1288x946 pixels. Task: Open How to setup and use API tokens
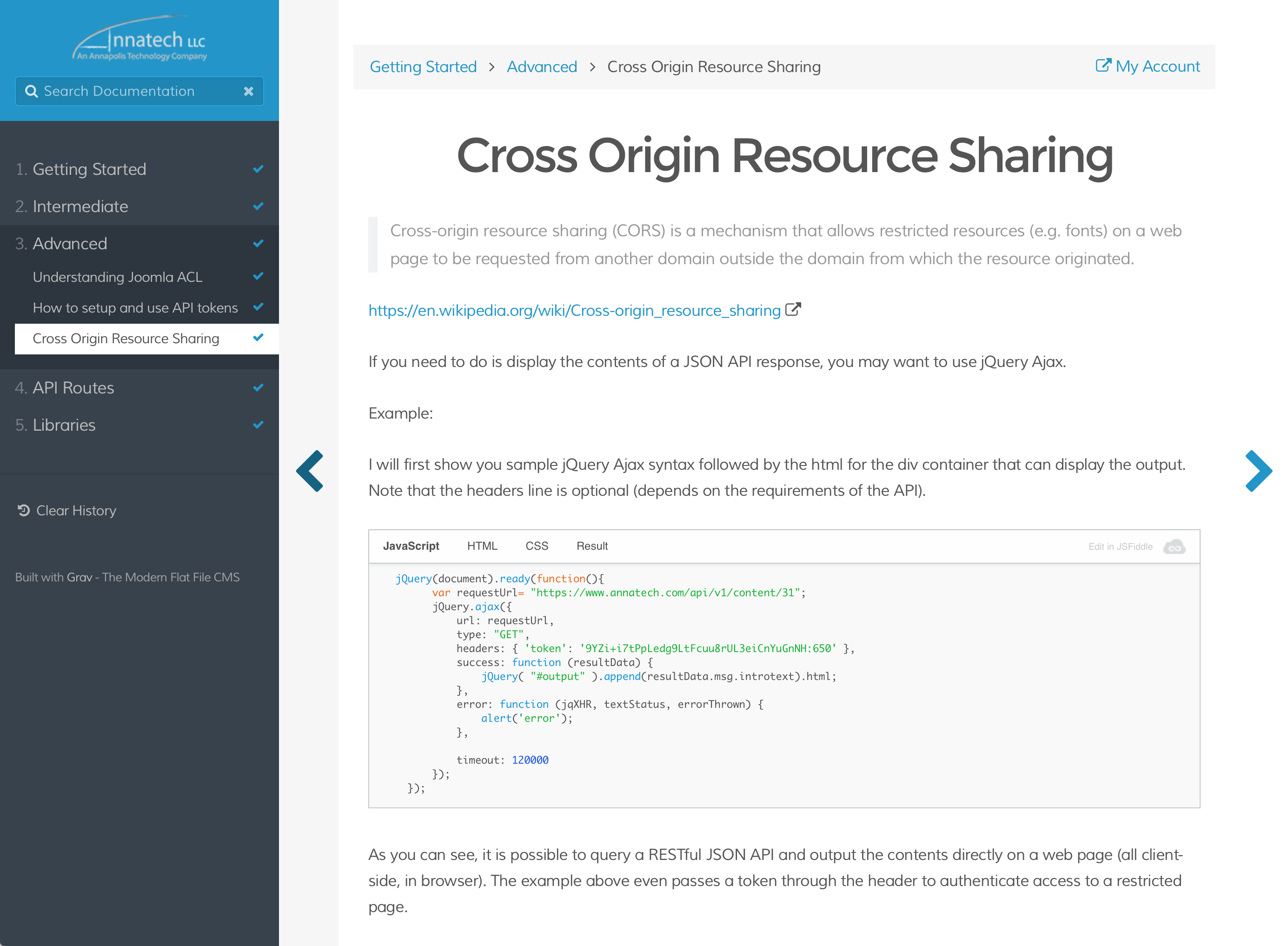(x=135, y=307)
